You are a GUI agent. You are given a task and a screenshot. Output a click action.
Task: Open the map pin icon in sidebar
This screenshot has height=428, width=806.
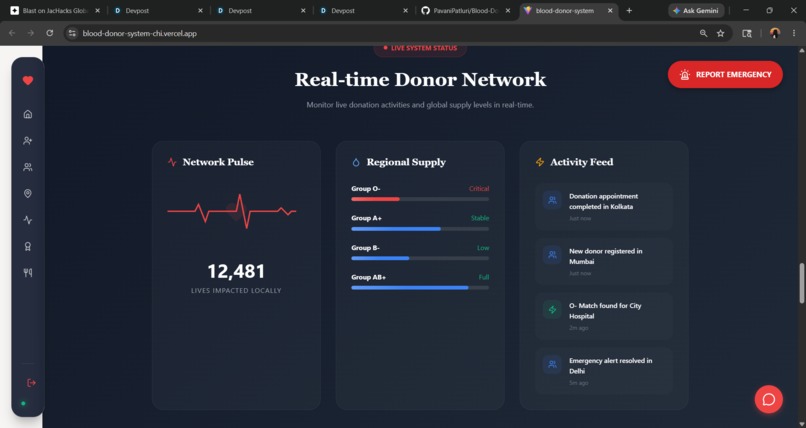coord(28,194)
